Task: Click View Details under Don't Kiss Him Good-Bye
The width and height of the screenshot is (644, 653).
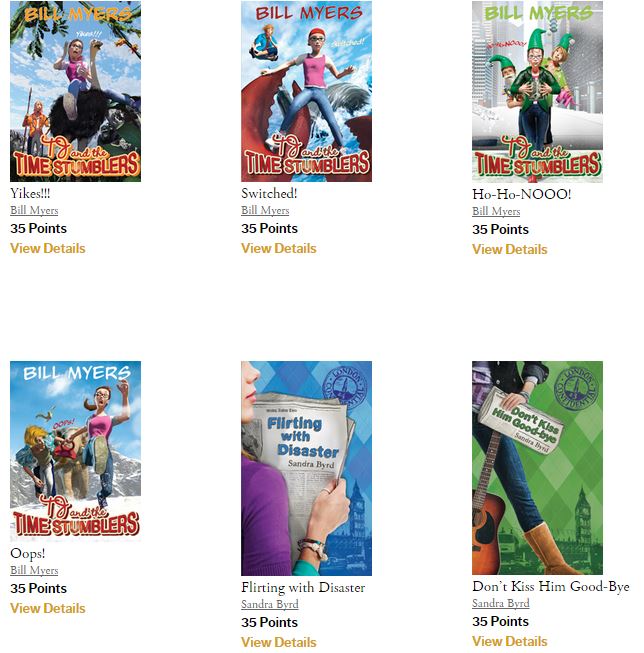Action: coord(510,641)
